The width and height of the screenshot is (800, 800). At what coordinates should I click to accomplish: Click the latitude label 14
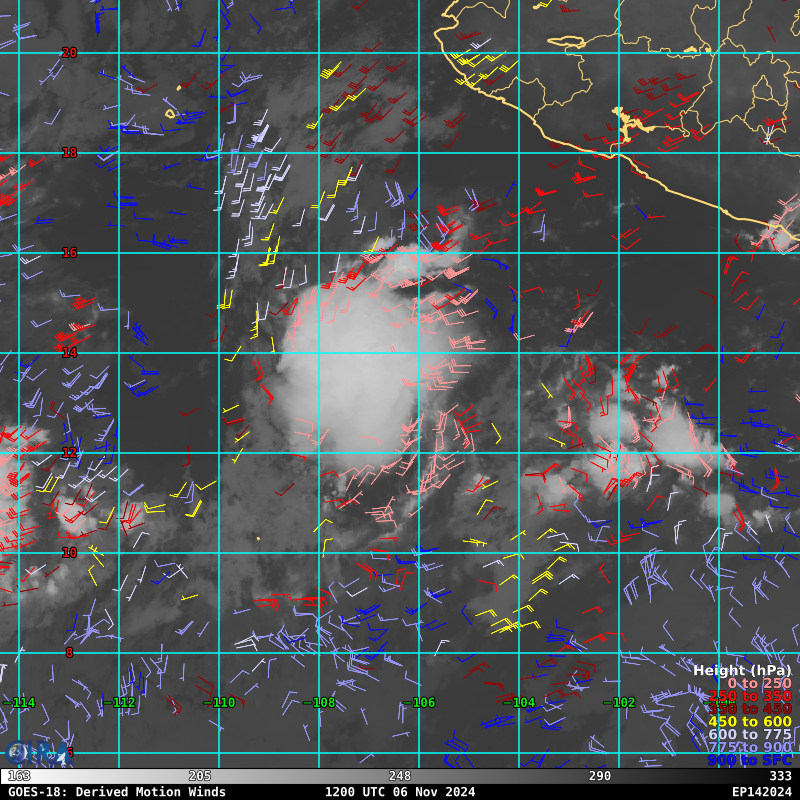69,353
